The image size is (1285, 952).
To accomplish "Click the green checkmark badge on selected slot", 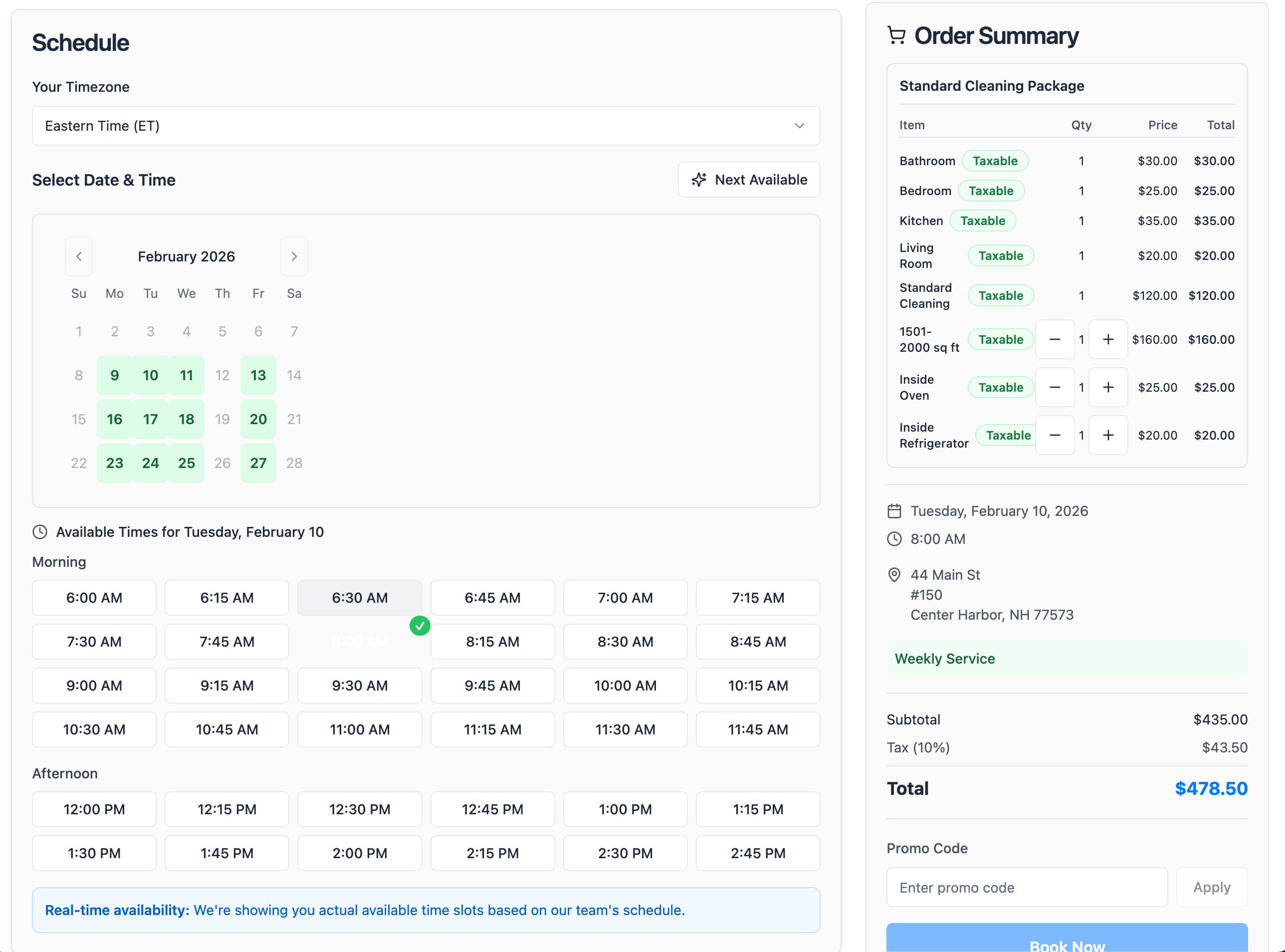I will 420,625.
